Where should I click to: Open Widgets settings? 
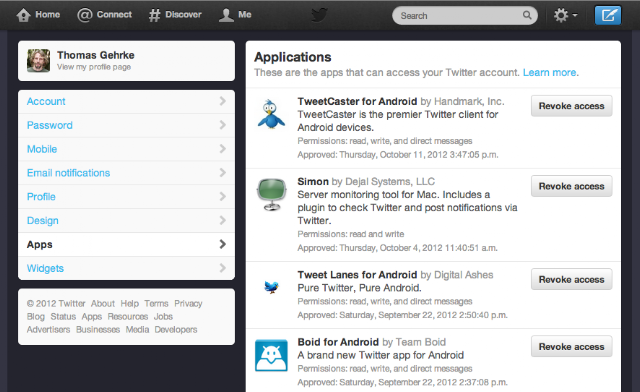(x=127, y=268)
